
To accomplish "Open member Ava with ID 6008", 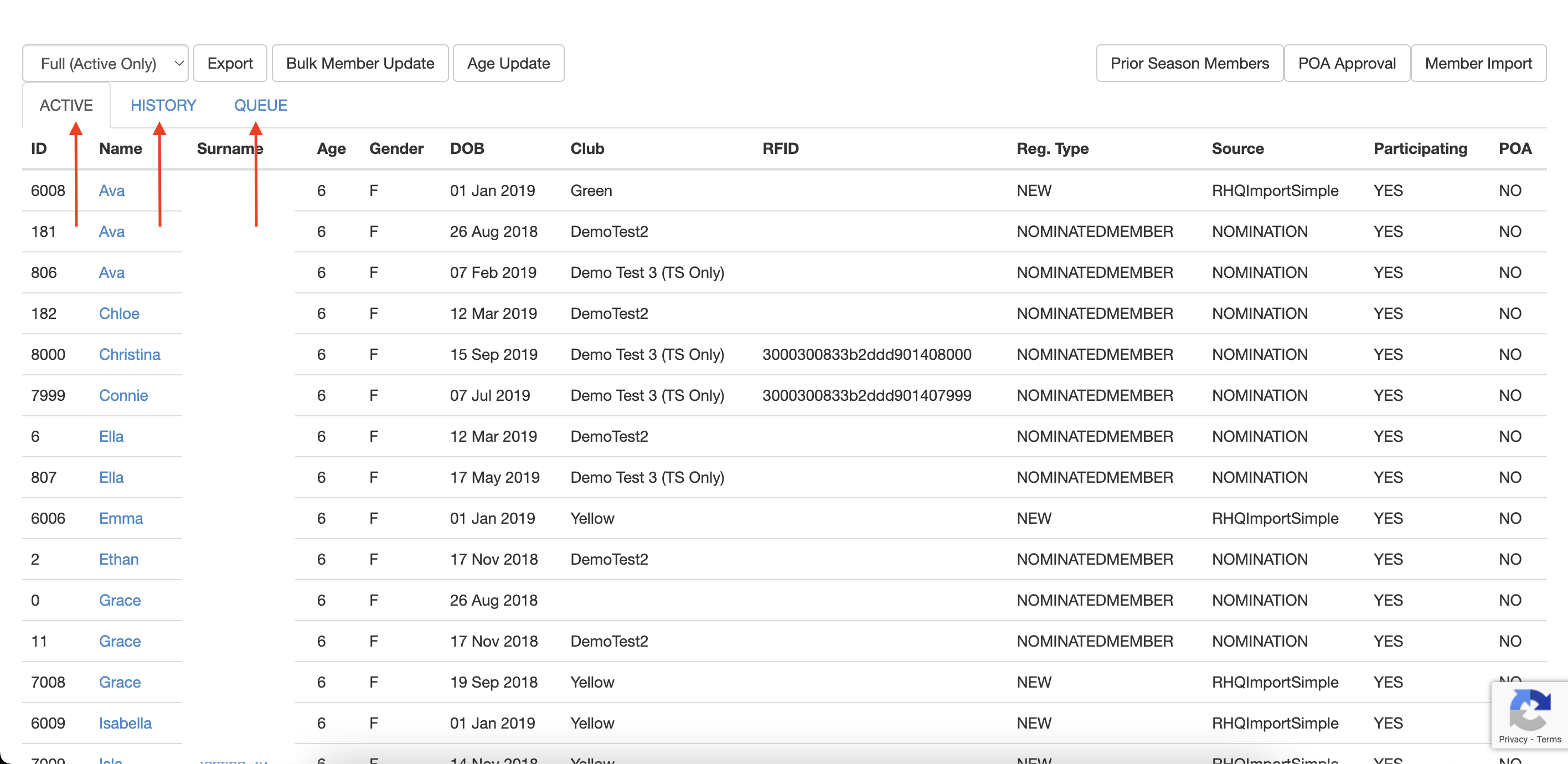I will tap(112, 190).
